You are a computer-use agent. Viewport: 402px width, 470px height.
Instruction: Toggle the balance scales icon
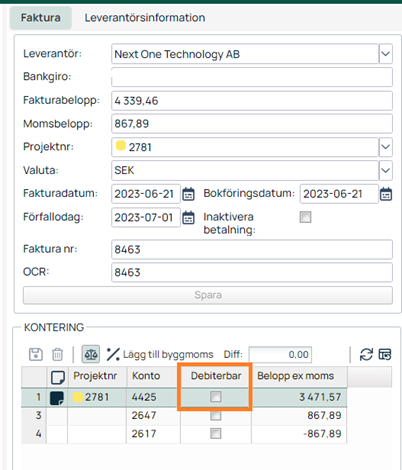(x=91, y=354)
